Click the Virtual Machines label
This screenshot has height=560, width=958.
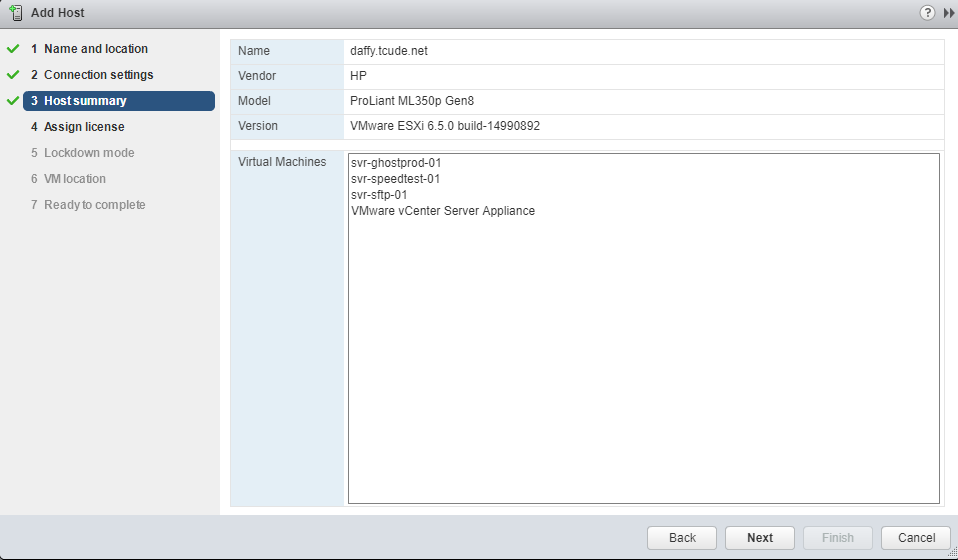[x=282, y=162]
